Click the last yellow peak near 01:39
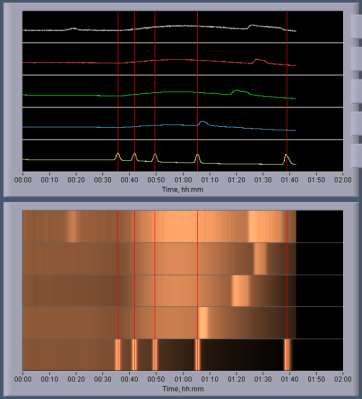The image size is (362, 399). (286, 159)
